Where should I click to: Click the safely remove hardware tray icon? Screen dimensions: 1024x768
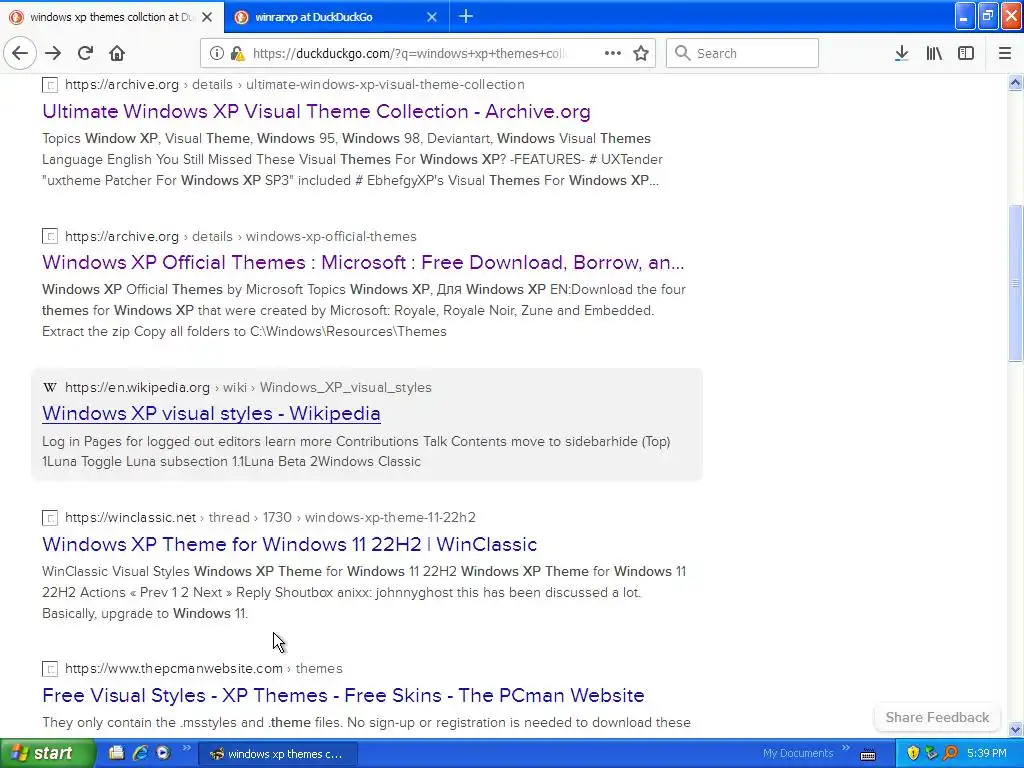pos(931,753)
